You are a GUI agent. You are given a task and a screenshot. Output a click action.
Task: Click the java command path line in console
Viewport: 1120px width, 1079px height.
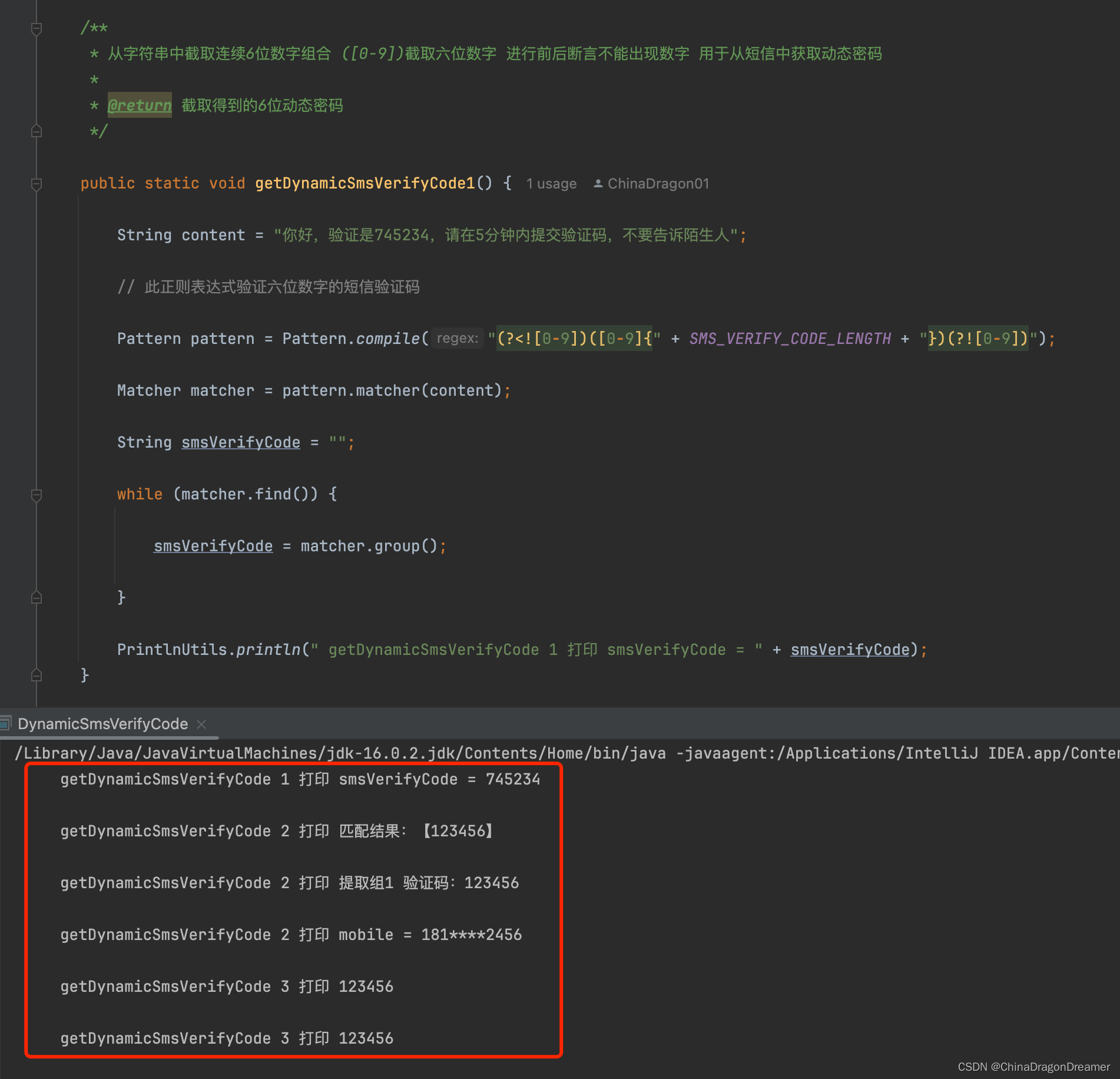point(566,753)
